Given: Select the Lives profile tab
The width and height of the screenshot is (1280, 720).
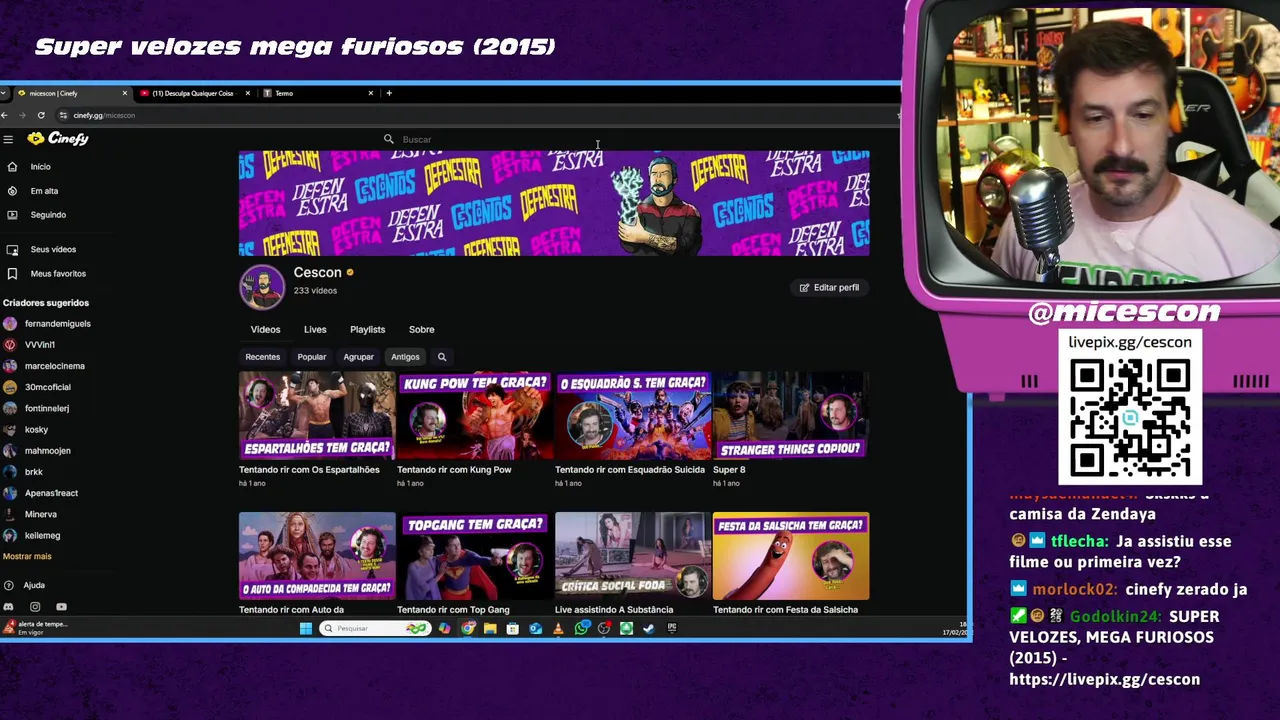Looking at the screenshot, I should click(x=315, y=329).
